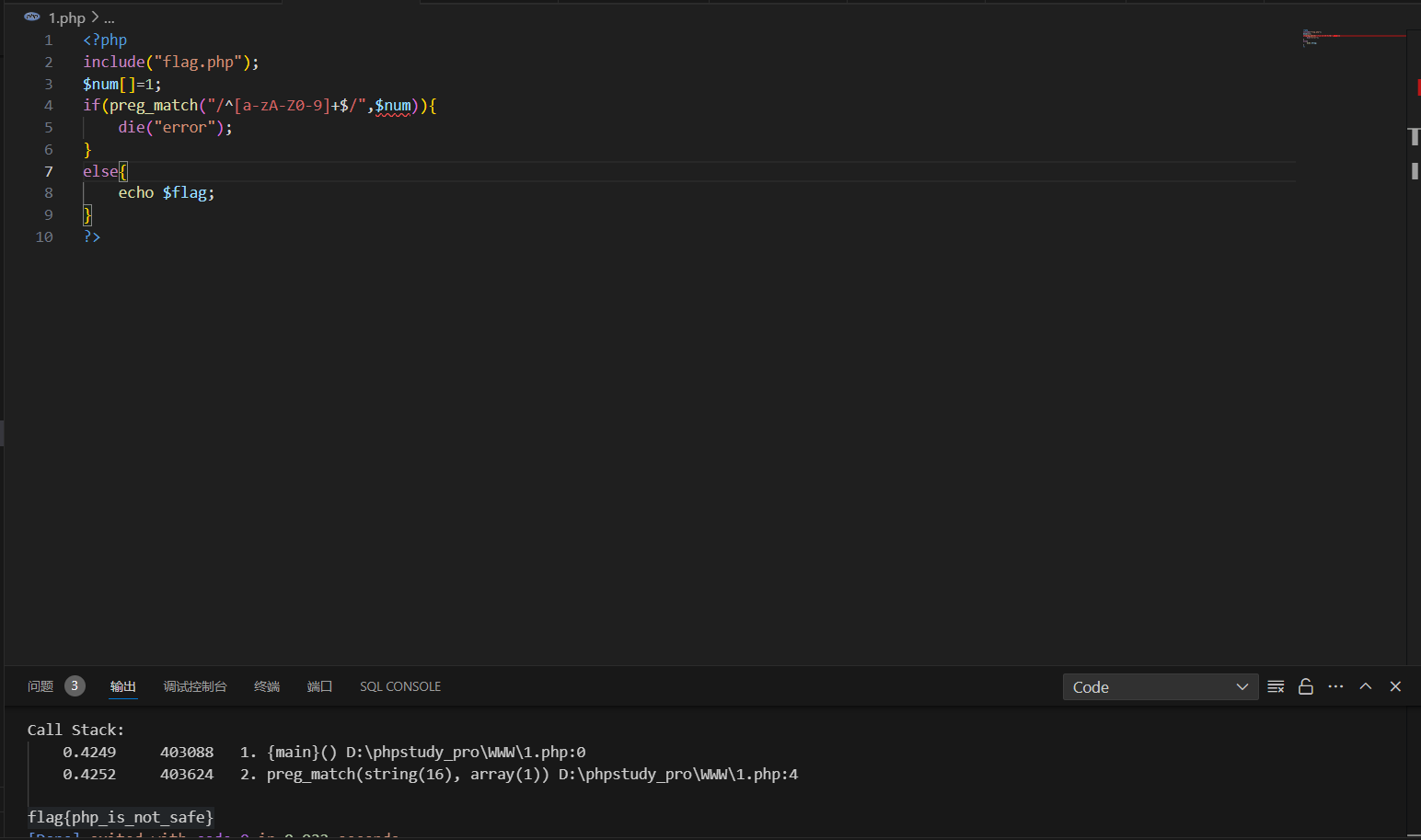Show the 端口 tab
The image size is (1421, 840).
tap(319, 687)
